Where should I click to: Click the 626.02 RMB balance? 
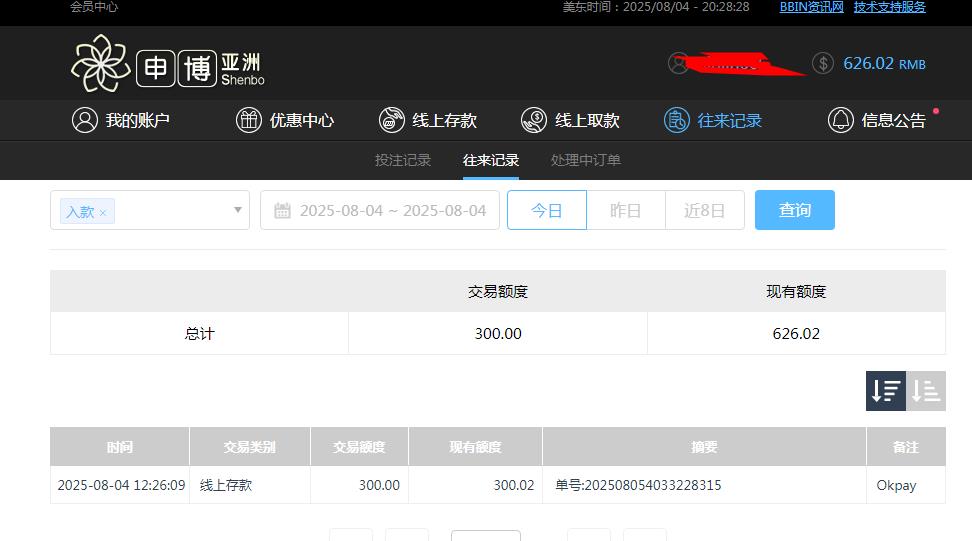click(884, 63)
